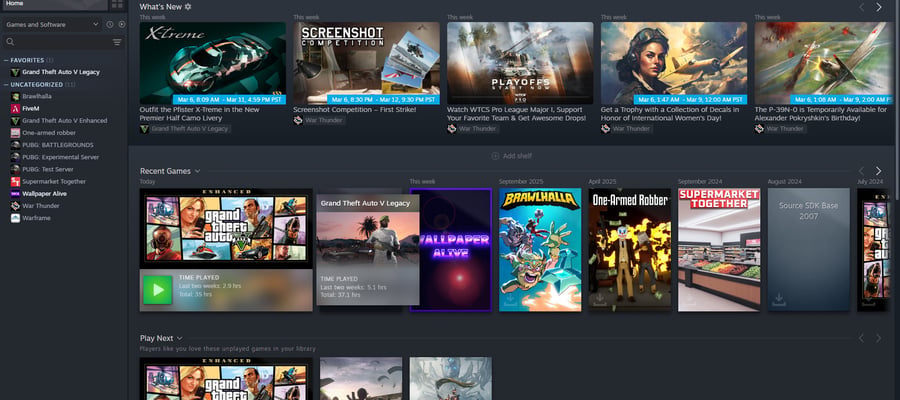Open P-39N-0 aircraft news thumbnail
This screenshot has height=400, width=900.
click(x=824, y=63)
